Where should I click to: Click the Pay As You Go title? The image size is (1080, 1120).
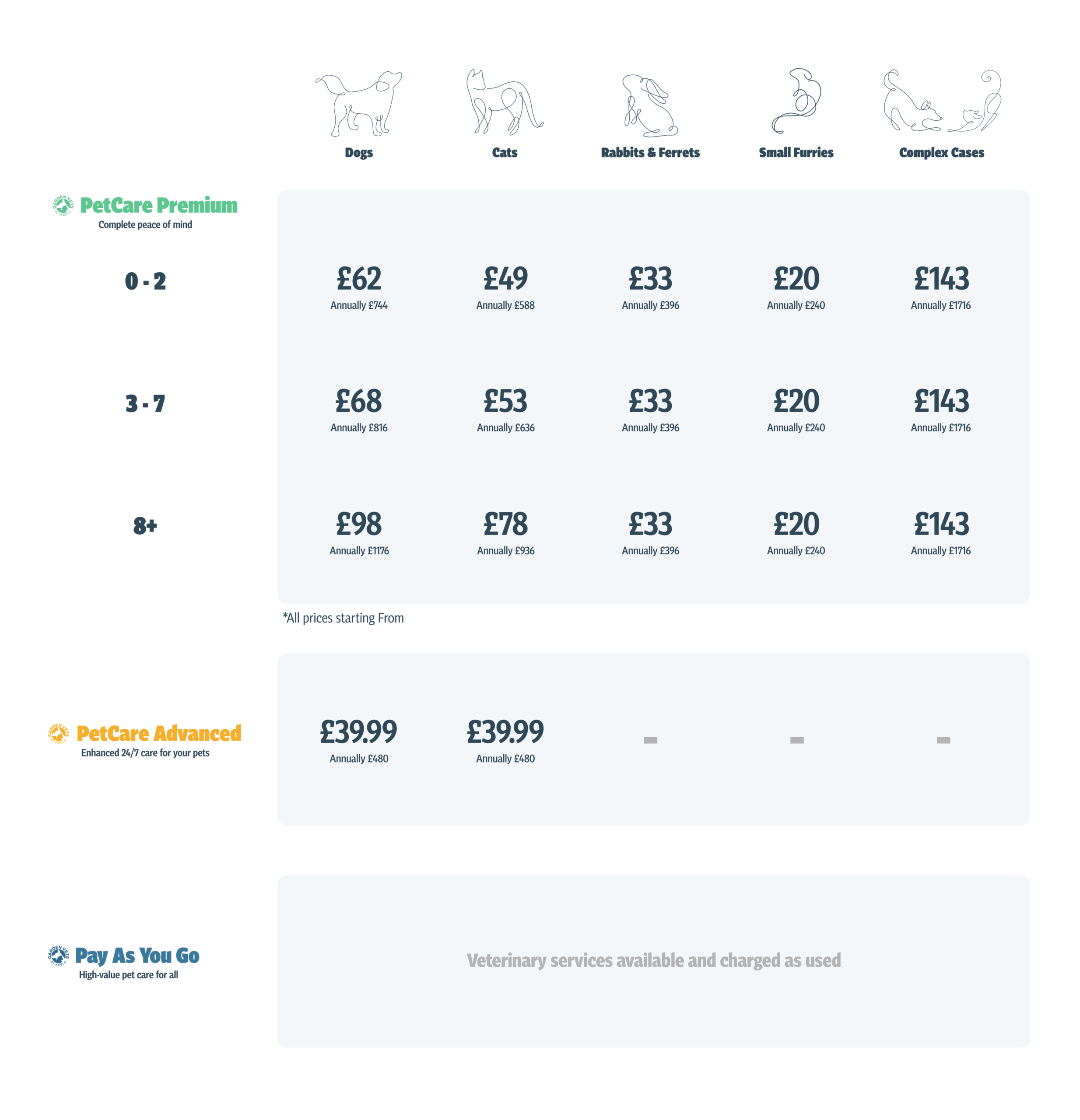(x=137, y=955)
